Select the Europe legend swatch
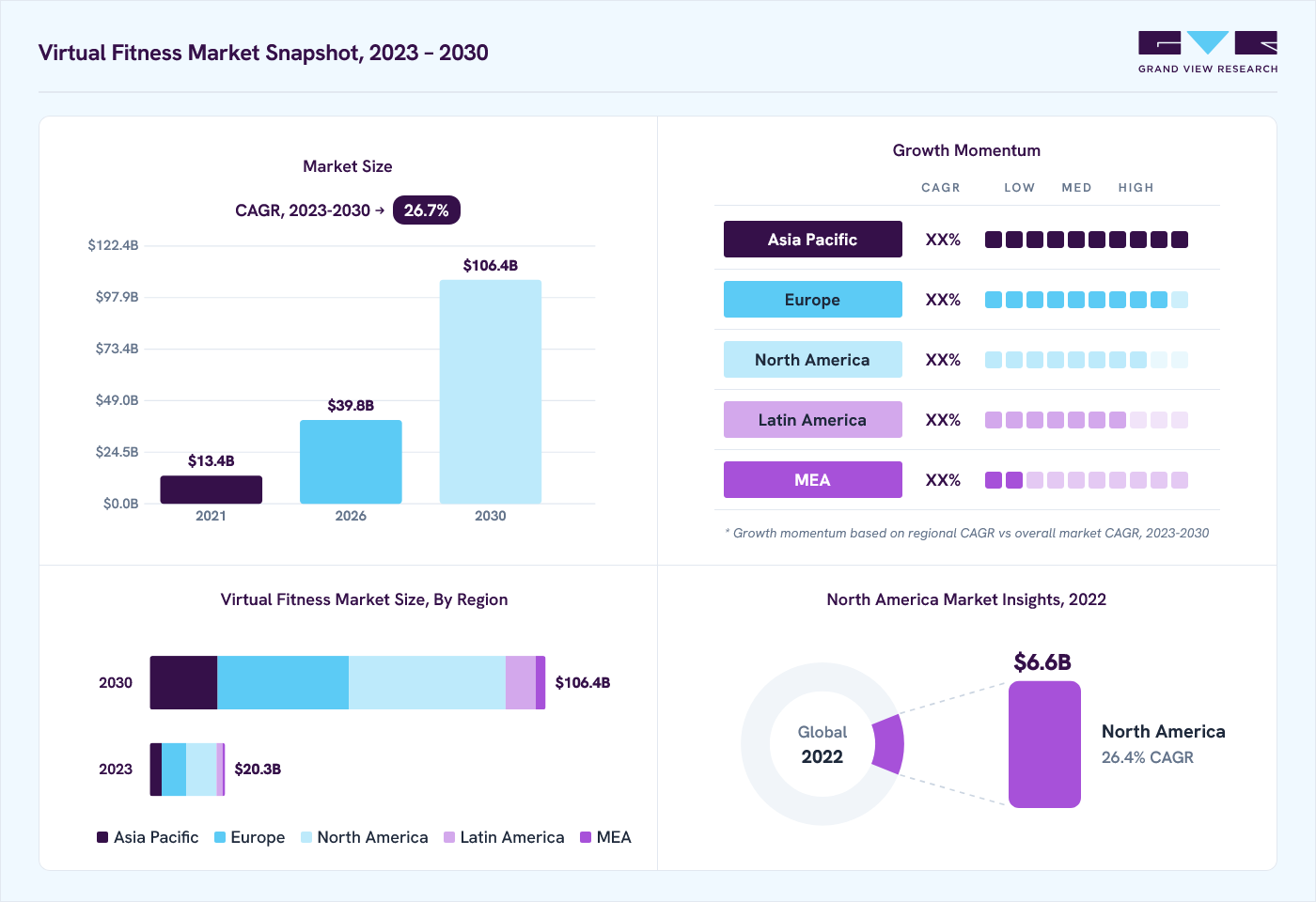The width and height of the screenshot is (1316, 902). [220, 837]
